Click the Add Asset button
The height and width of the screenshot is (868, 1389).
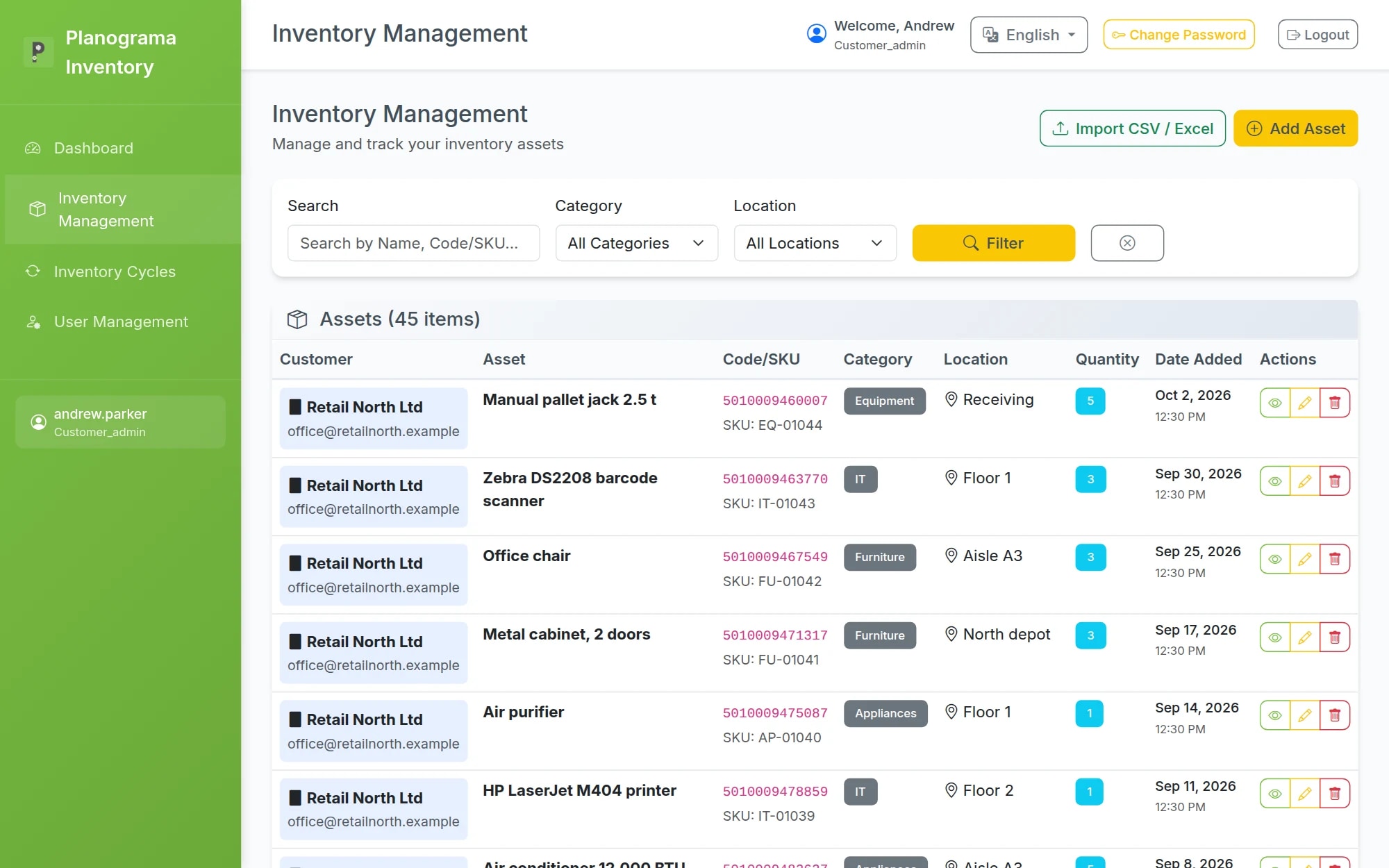[1295, 128]
